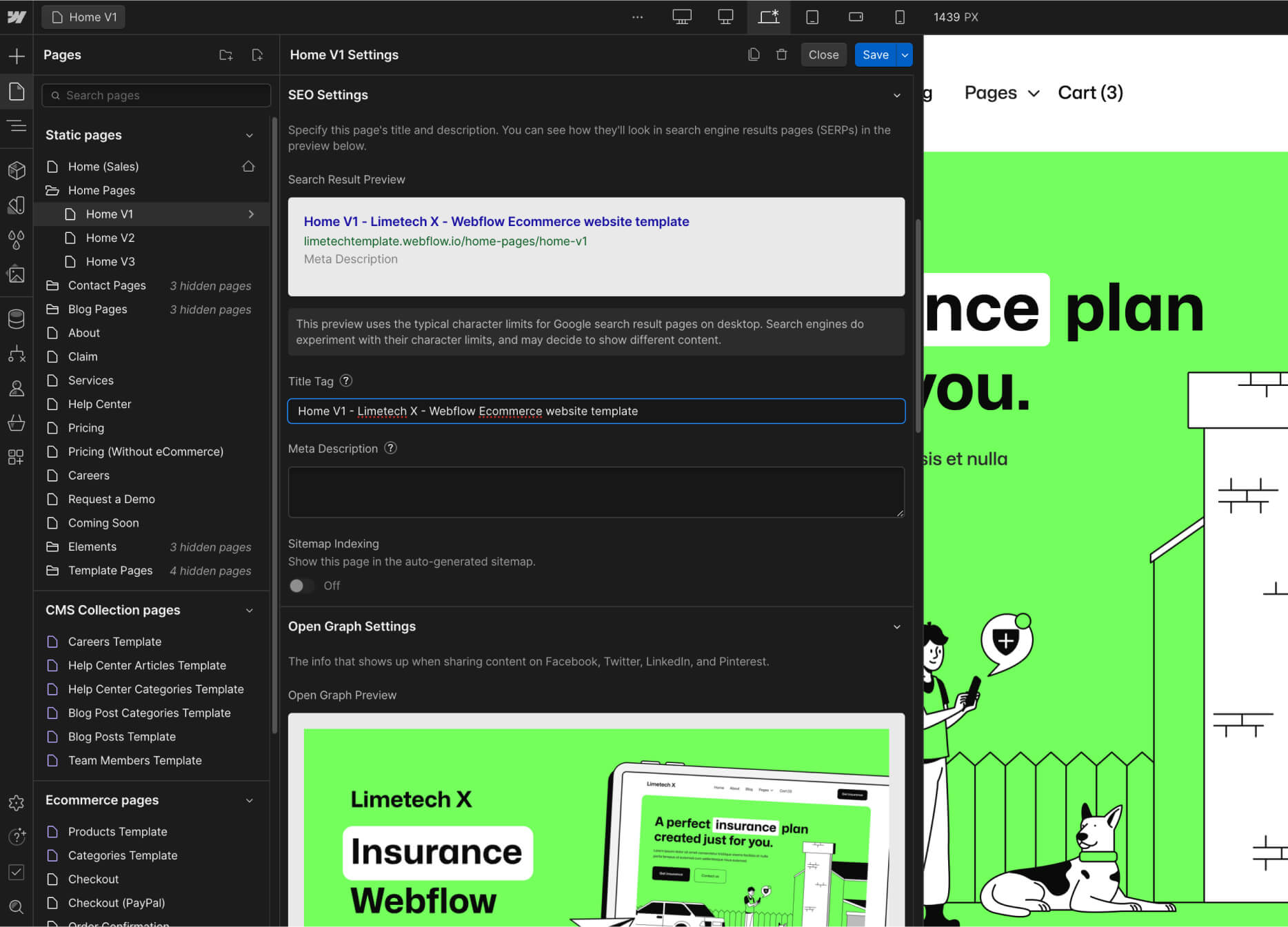Select the Home V2 page
This screenshot has width=1288, height=927.
(x=110, y=237)
